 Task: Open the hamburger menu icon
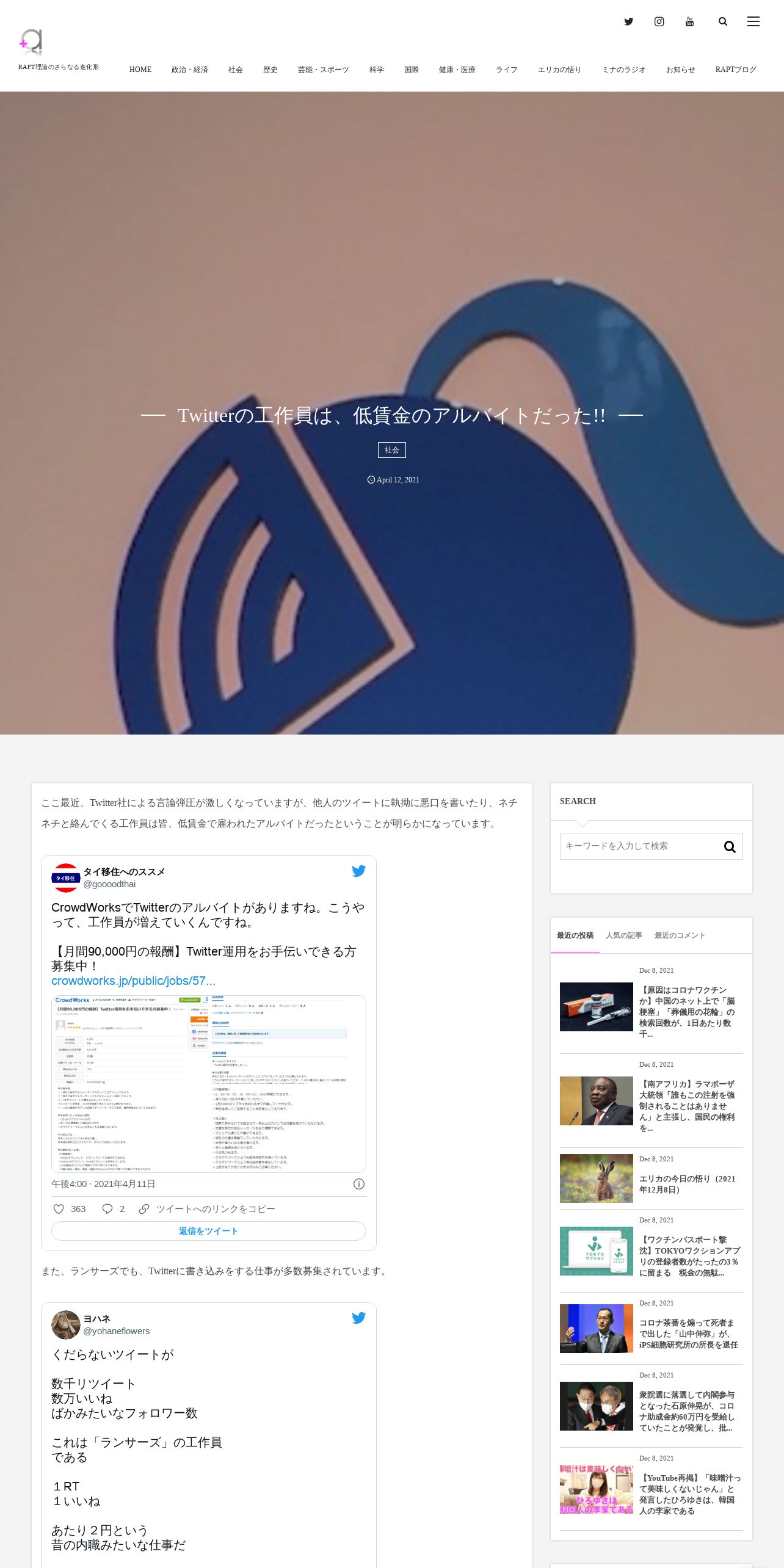pyautogui.click(x=753, y=22)
